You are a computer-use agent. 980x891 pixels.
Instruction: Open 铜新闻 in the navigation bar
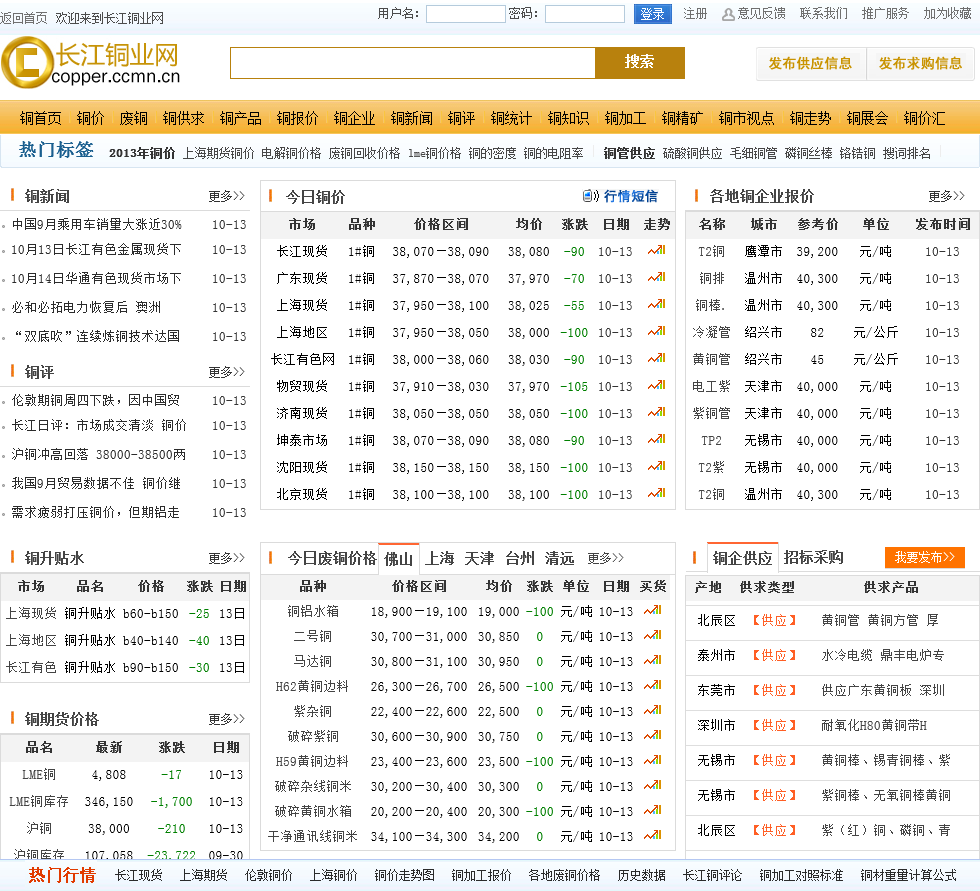(411, 118)
